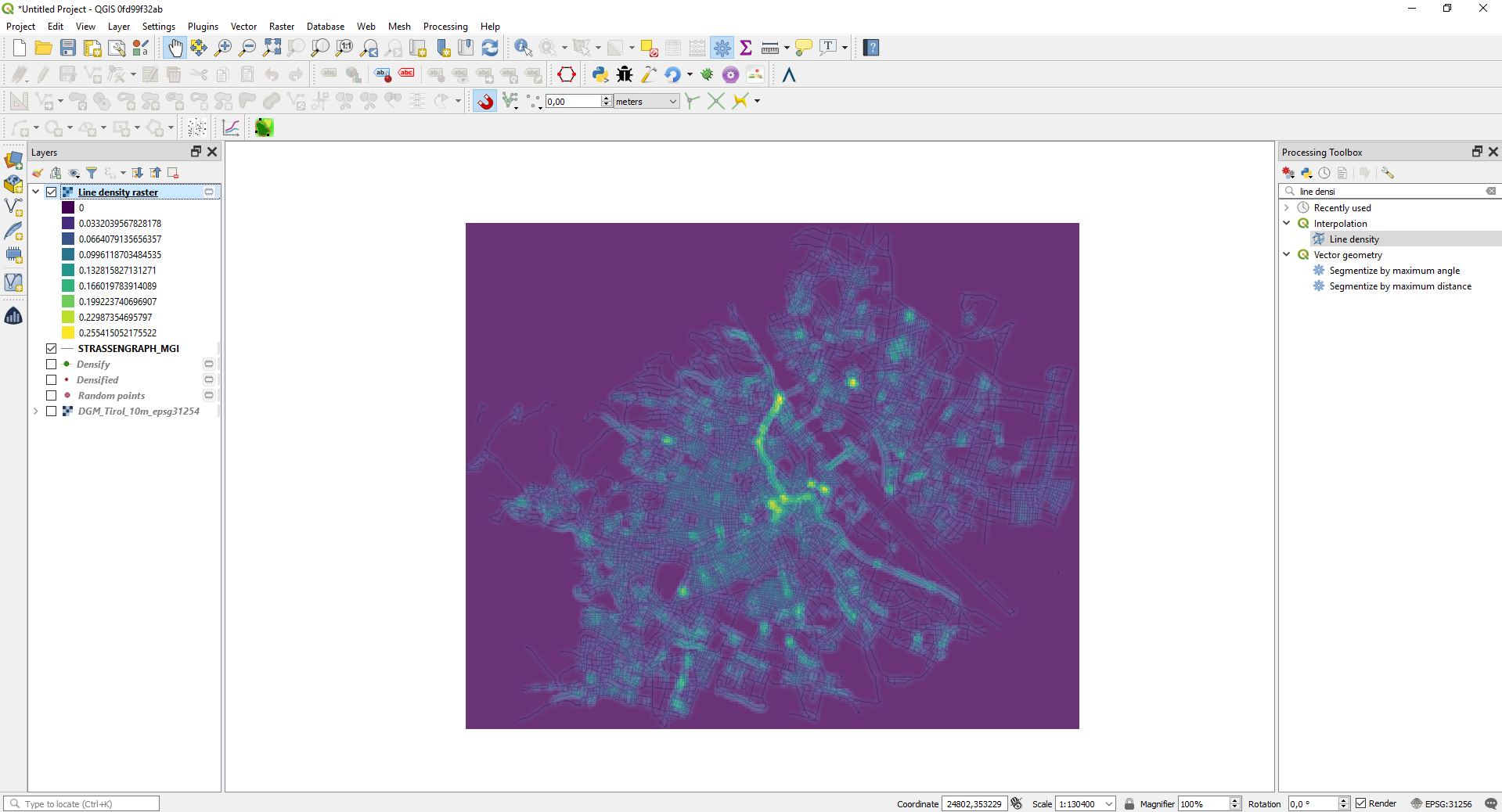Expand the Recently used toolbox group
This screenshot has height=812, width=1502.
(1287, 208)
